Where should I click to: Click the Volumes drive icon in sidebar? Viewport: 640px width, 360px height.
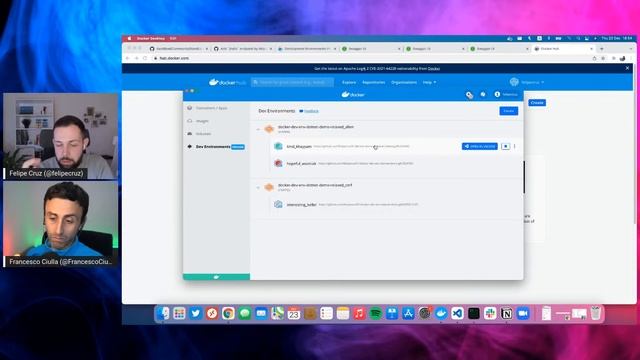point(189,134)
